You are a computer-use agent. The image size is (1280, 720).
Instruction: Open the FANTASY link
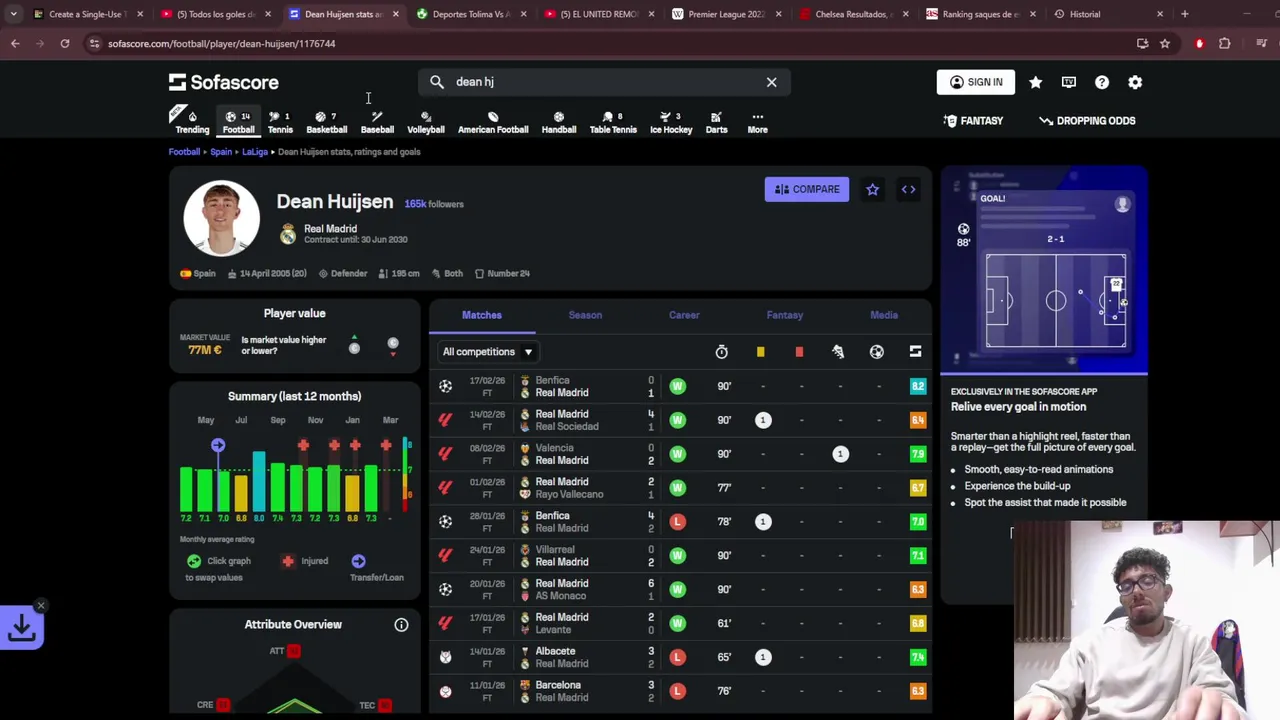[x=973, y=120]
